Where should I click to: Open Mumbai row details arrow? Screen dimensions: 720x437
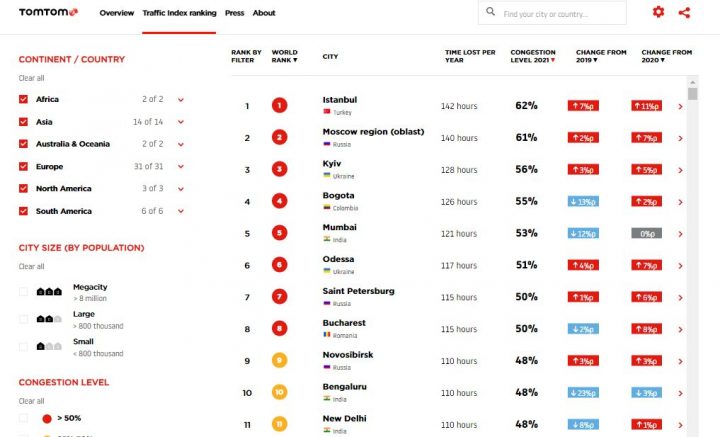pos(680,234)
